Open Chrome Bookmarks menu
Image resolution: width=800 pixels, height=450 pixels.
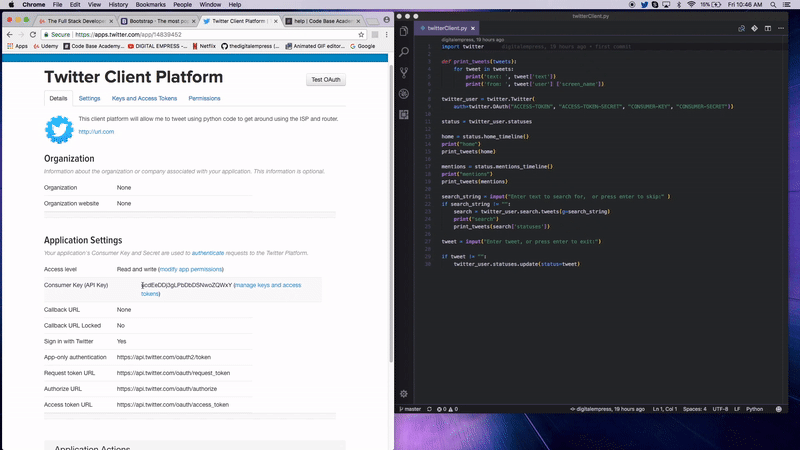(151, 5)
